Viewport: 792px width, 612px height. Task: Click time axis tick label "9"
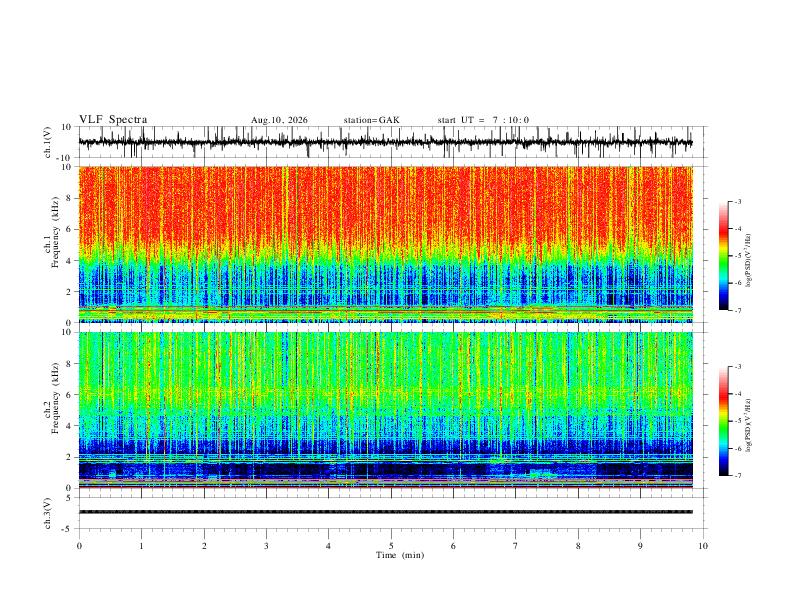pos(640,546)
